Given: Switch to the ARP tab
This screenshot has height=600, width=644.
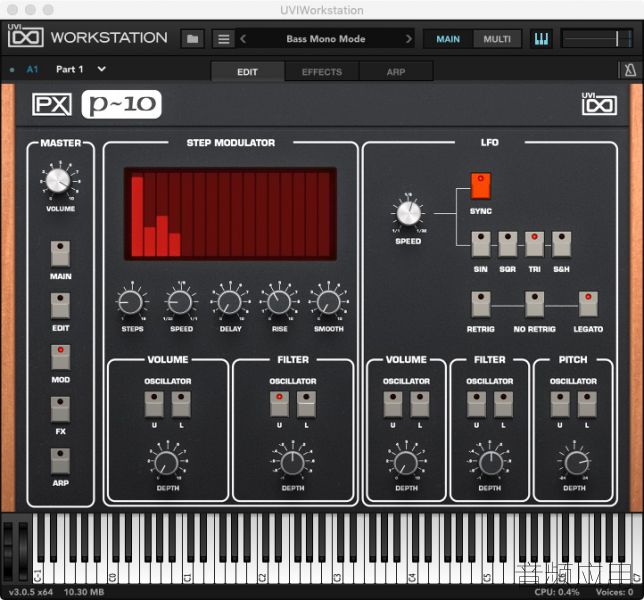Looking at the screenshot, I should pyautogui.click(x=396, y=72).
